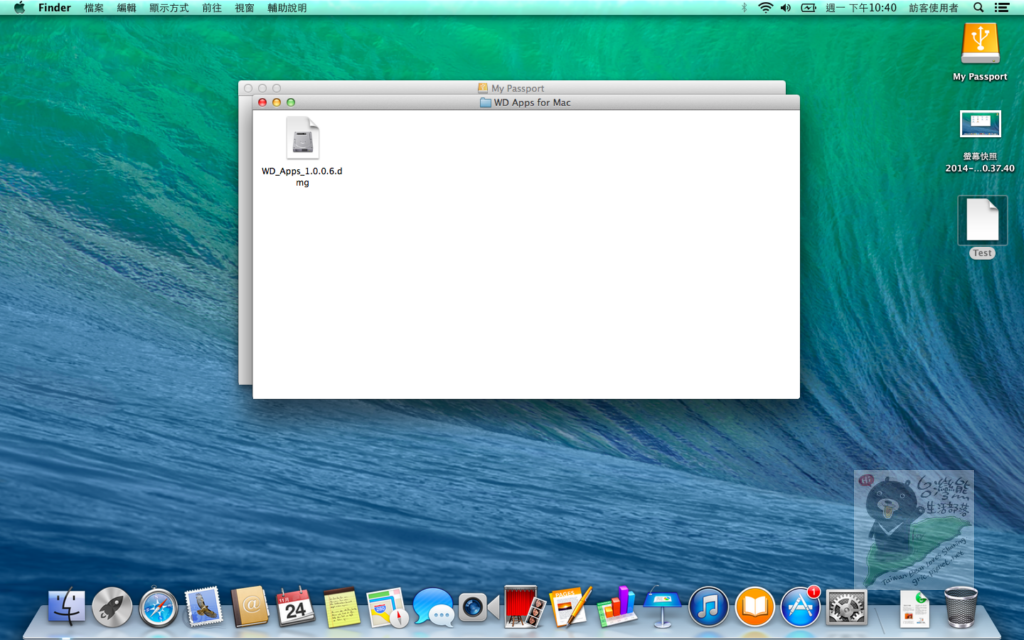Open 編輯 menu
The height and width of the screenshot is (640, 1024).
tap(127, 8)
